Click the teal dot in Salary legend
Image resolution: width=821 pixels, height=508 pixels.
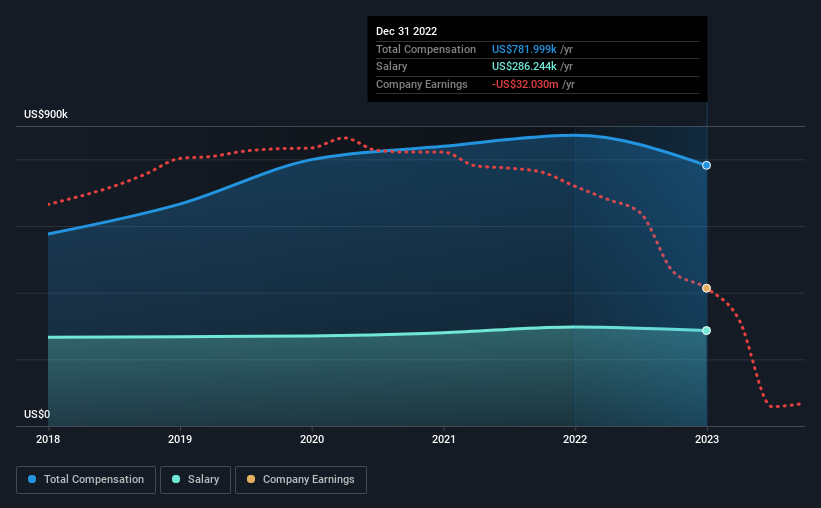pos(176,479)
